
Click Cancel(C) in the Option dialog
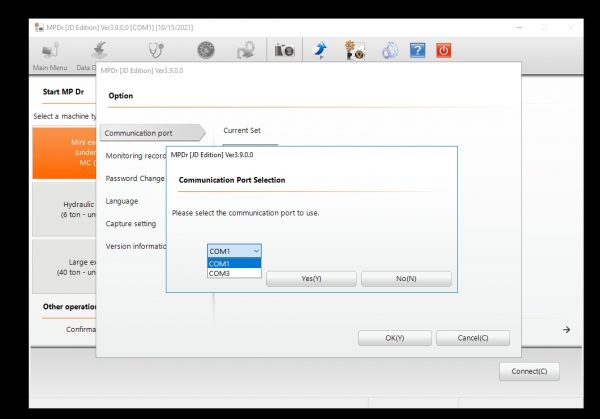click(473, 338)
